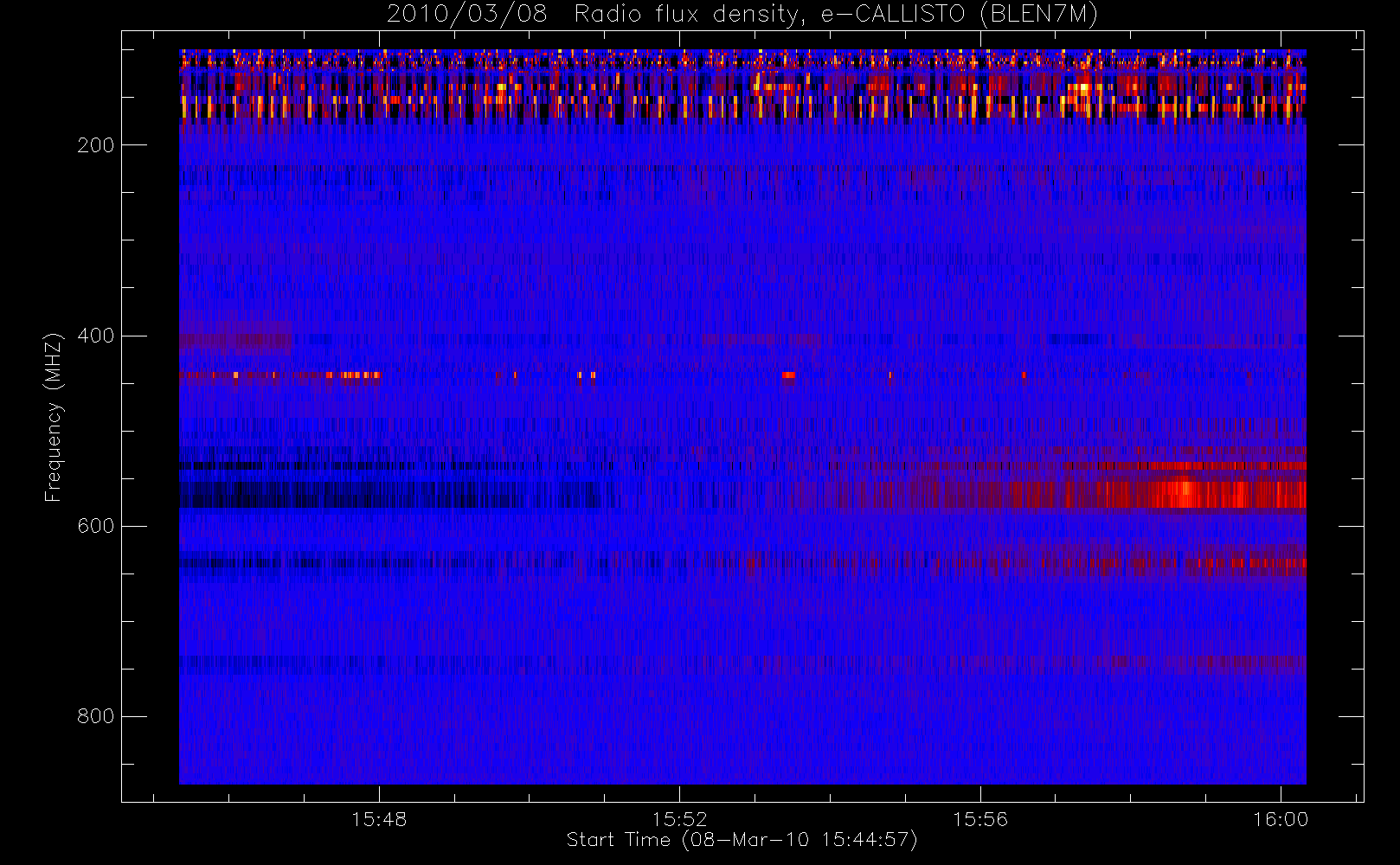This screenshot has height=865, width=1400.
Task: Click the 600 frequency tick label
Action: (x=95, y=526)
